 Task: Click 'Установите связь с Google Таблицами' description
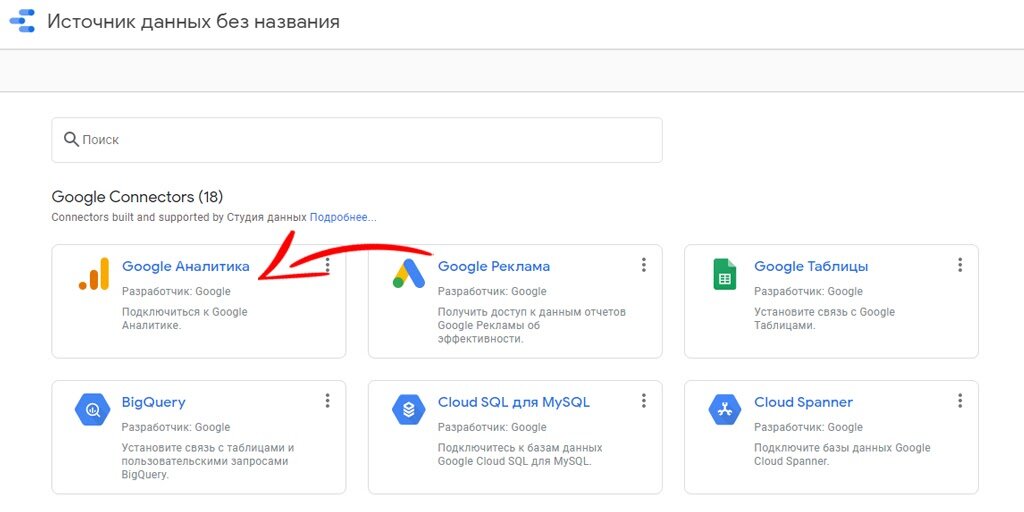(824, 318)
